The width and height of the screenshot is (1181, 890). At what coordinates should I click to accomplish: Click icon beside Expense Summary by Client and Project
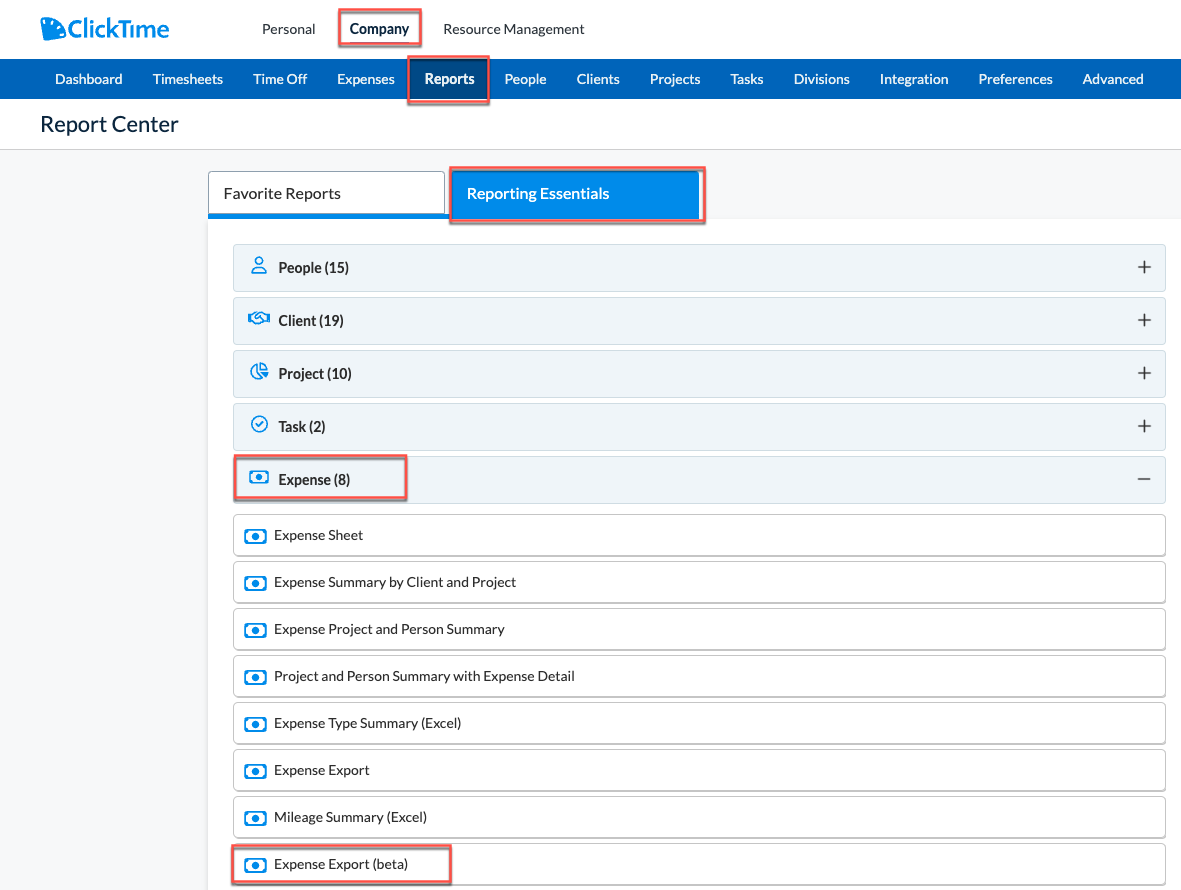[x=255, y=584]
